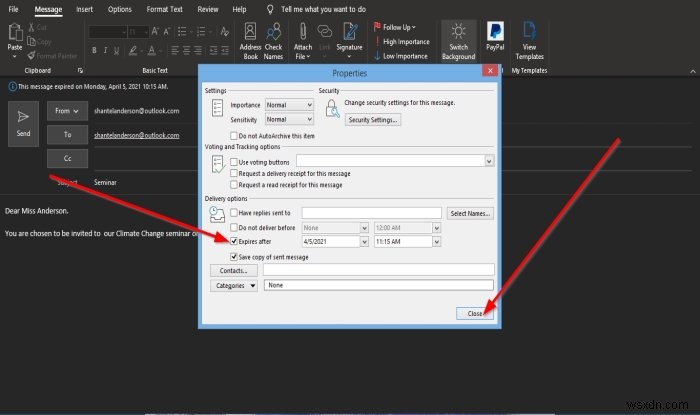Screen dimensions: 700x415
Task: Click the font color swatch
Action: (151, 50)
